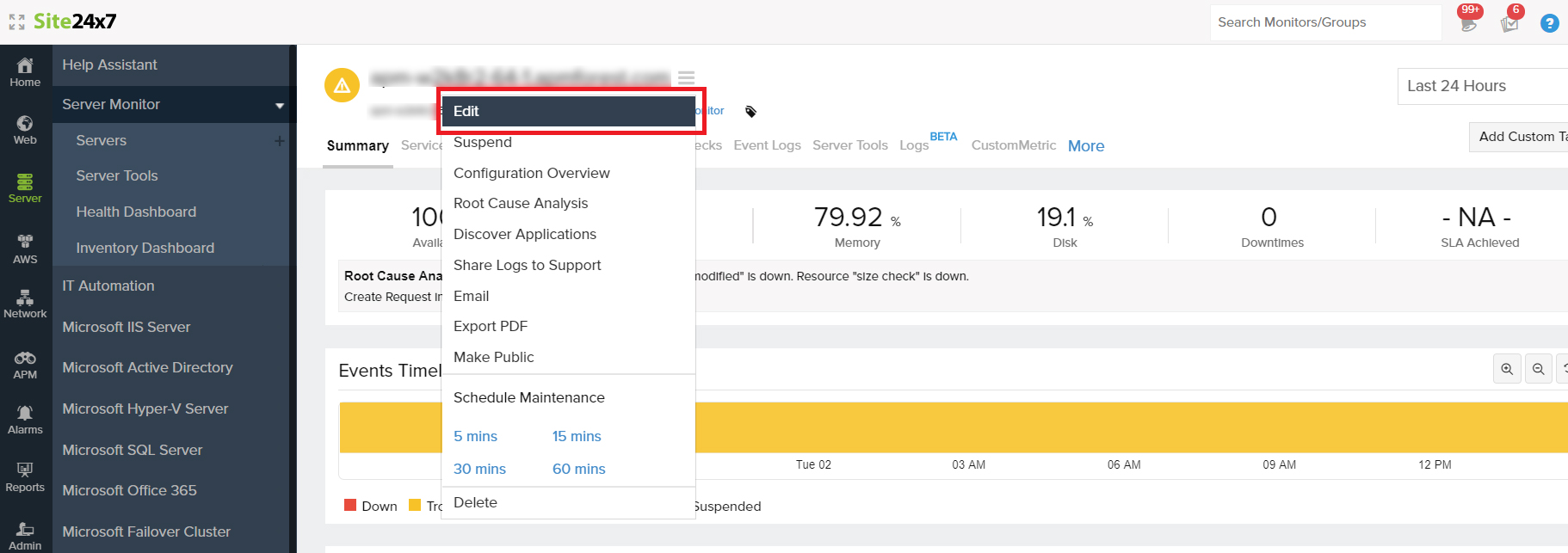The height and width of the screenshot is (553, 1568).
Task: Open the Web monitors icon
Action: pyautogui.click(x=25, y=123)
